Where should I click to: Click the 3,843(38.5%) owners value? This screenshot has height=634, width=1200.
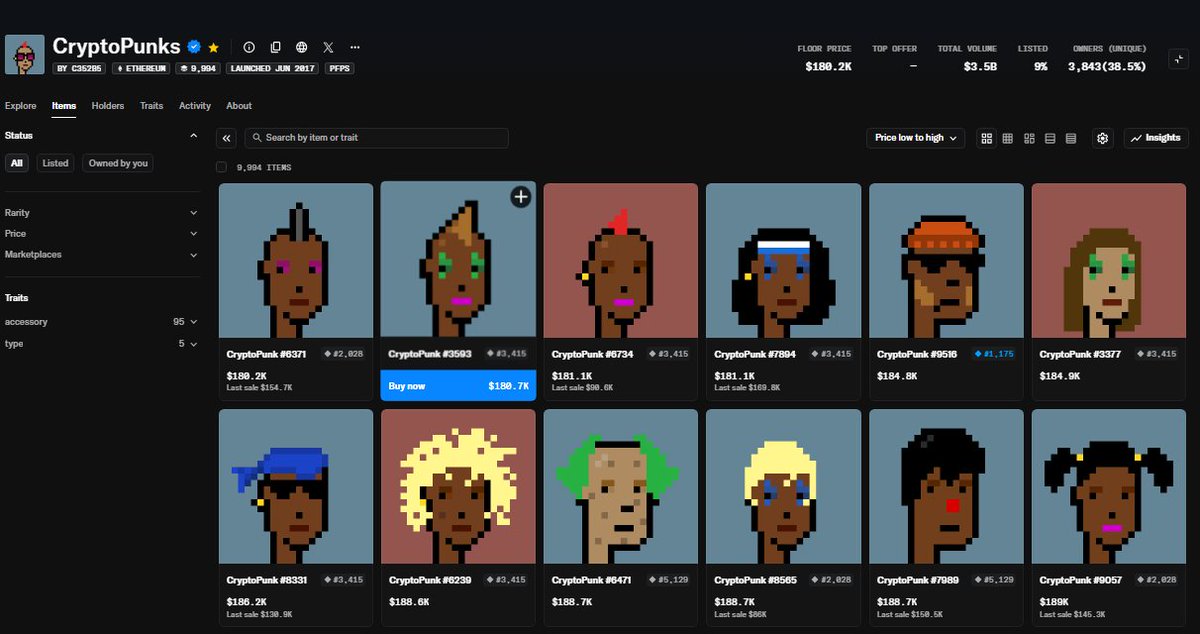(1107, 66)
